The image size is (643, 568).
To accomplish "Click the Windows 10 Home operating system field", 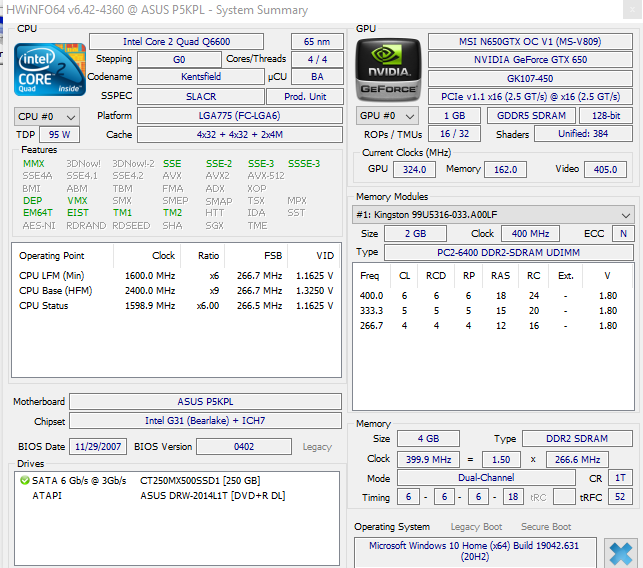I will 475,552.
